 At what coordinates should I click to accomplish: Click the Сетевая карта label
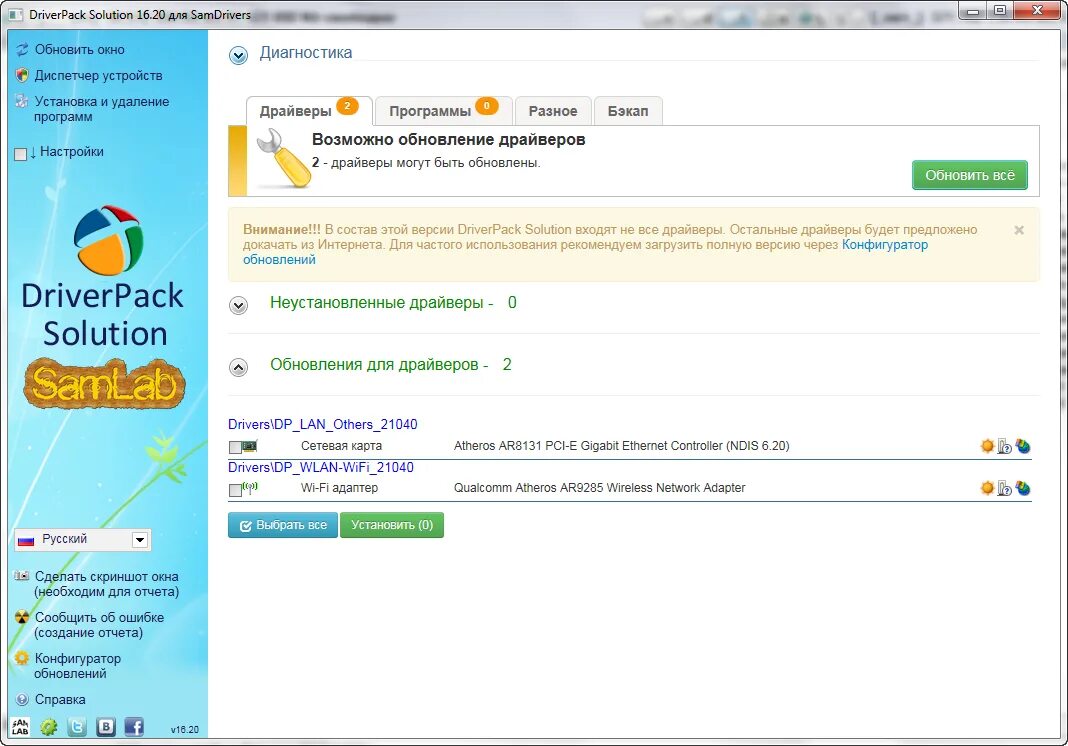(x=341, y=446)
